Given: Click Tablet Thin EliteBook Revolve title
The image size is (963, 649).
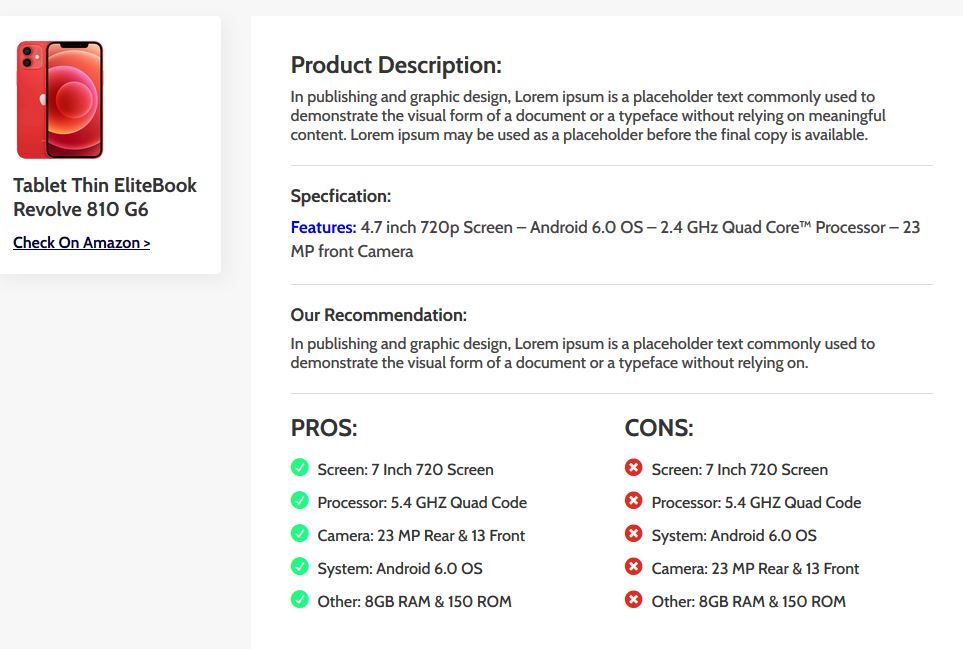Looking at the screenshot, I should point(105,197).
